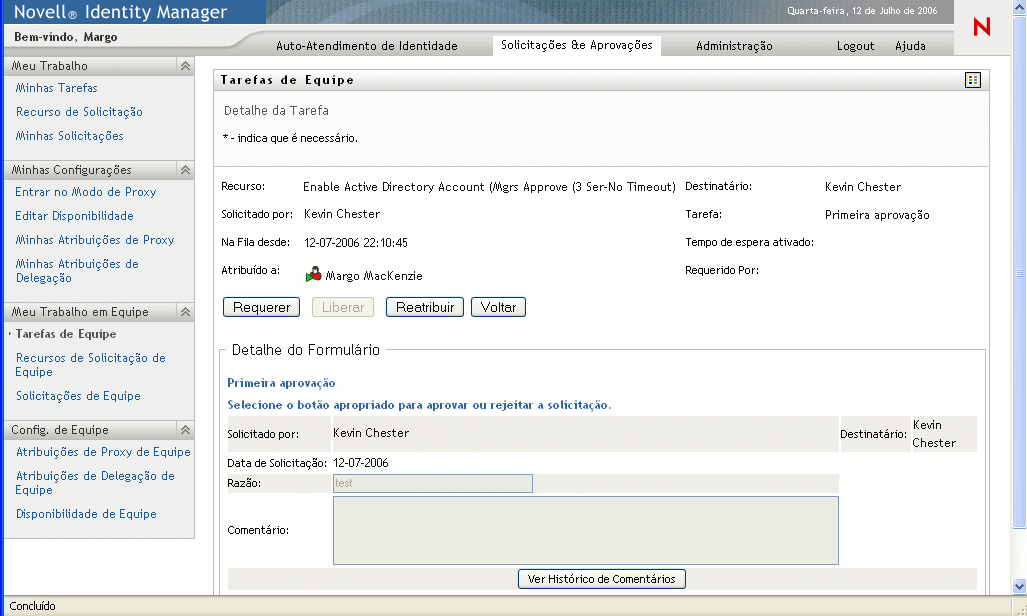Viewport: 1027px width, 616px height.
Task: Click inside the Comentário text area
Action: coord(585,530)
